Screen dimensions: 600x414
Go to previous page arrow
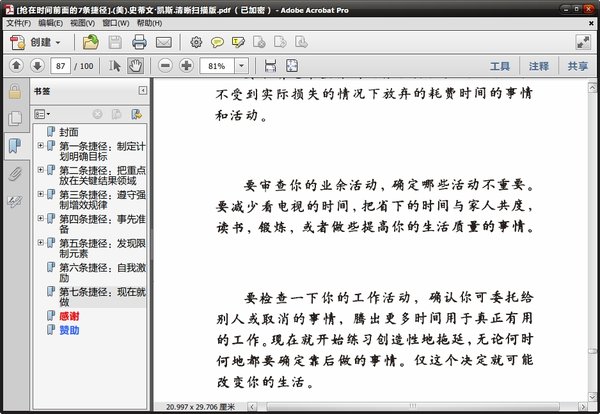pos(16,65)
